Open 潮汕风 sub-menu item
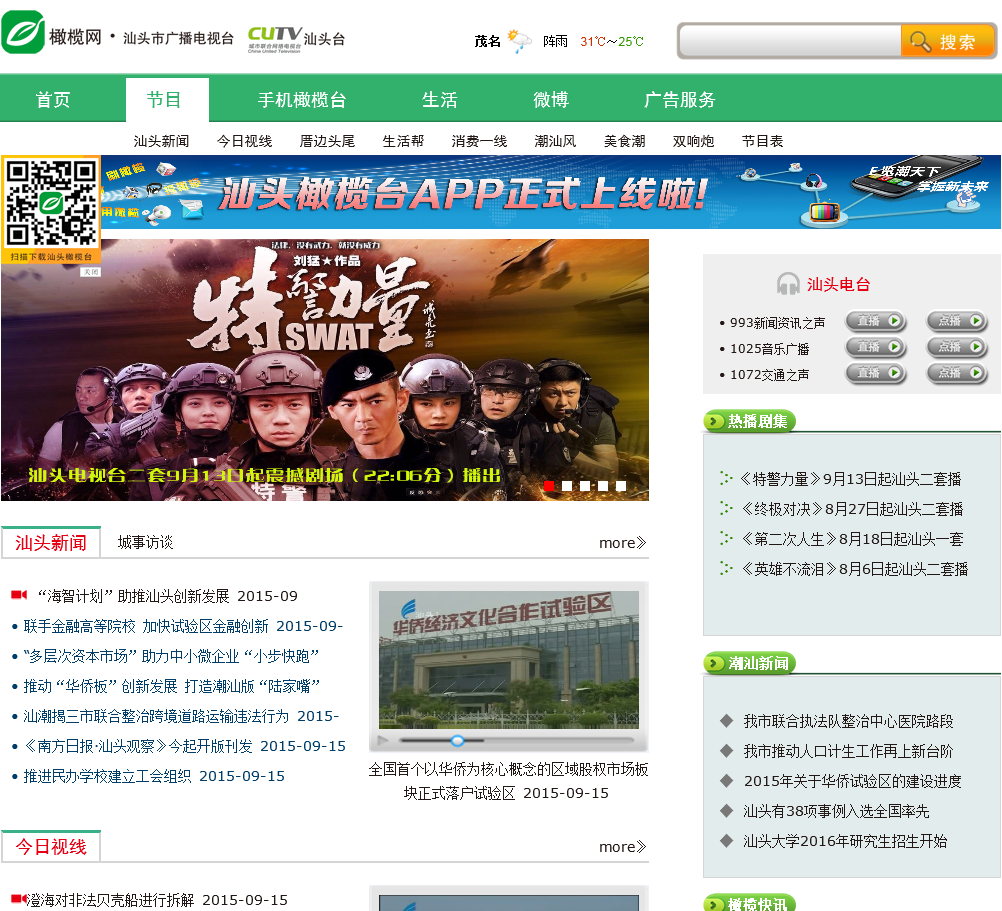Image resolution: width=1002 pixels, height=911 pixels. [555, 141]
